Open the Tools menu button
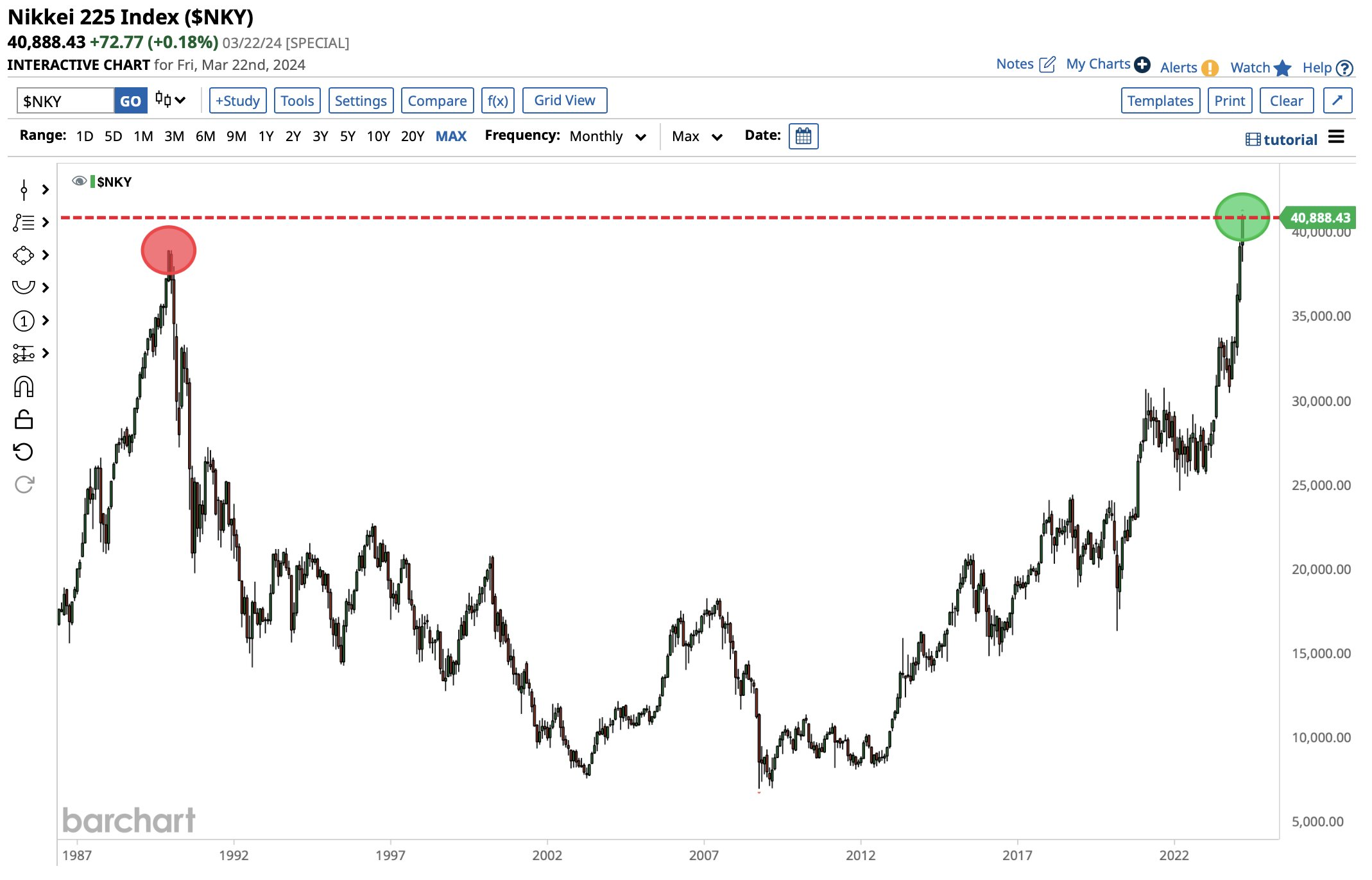Image resolution: width=1372 pixels, height=880 pixels. point(297,101)
